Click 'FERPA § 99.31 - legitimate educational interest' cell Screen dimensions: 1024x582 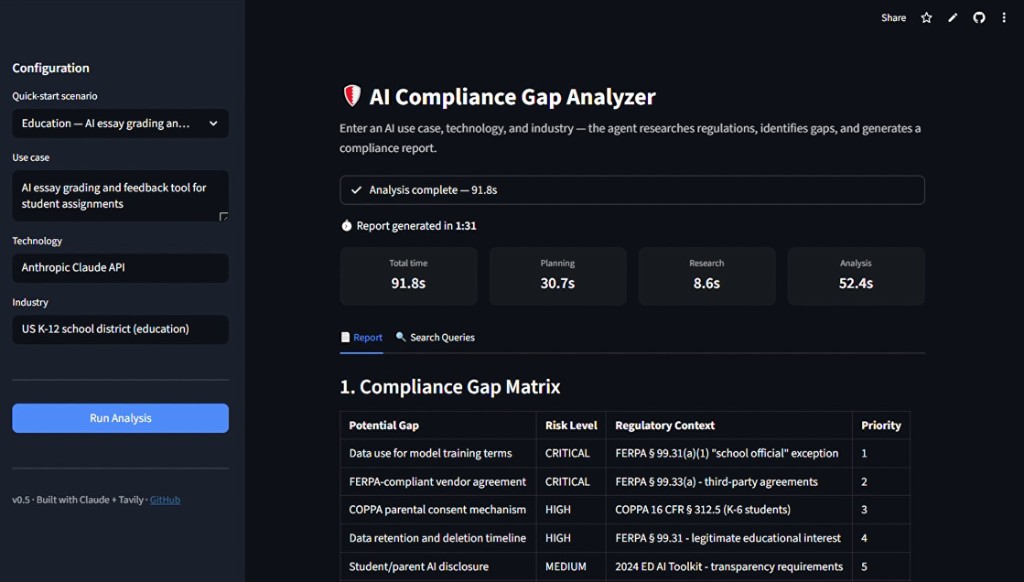pos(729,538)
